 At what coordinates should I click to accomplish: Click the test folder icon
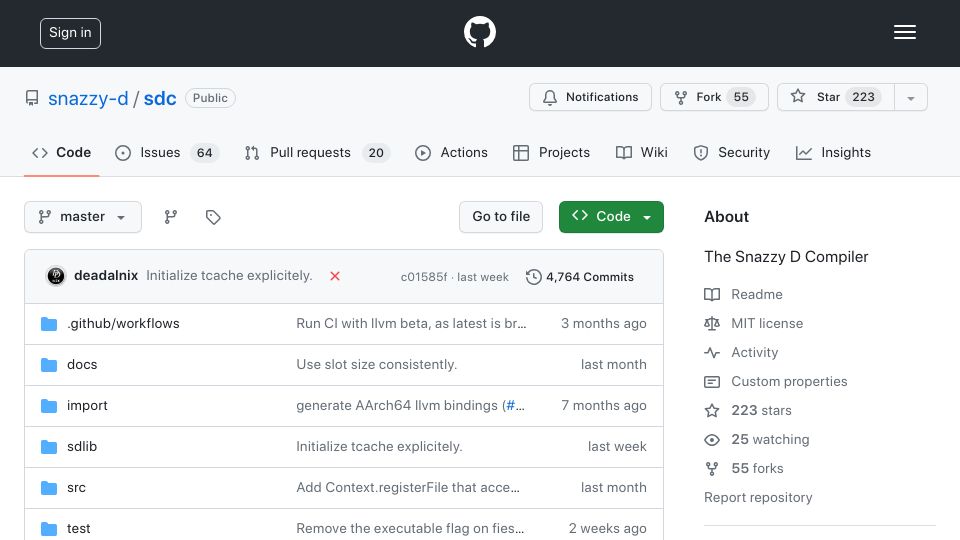(x=49, y=529)
